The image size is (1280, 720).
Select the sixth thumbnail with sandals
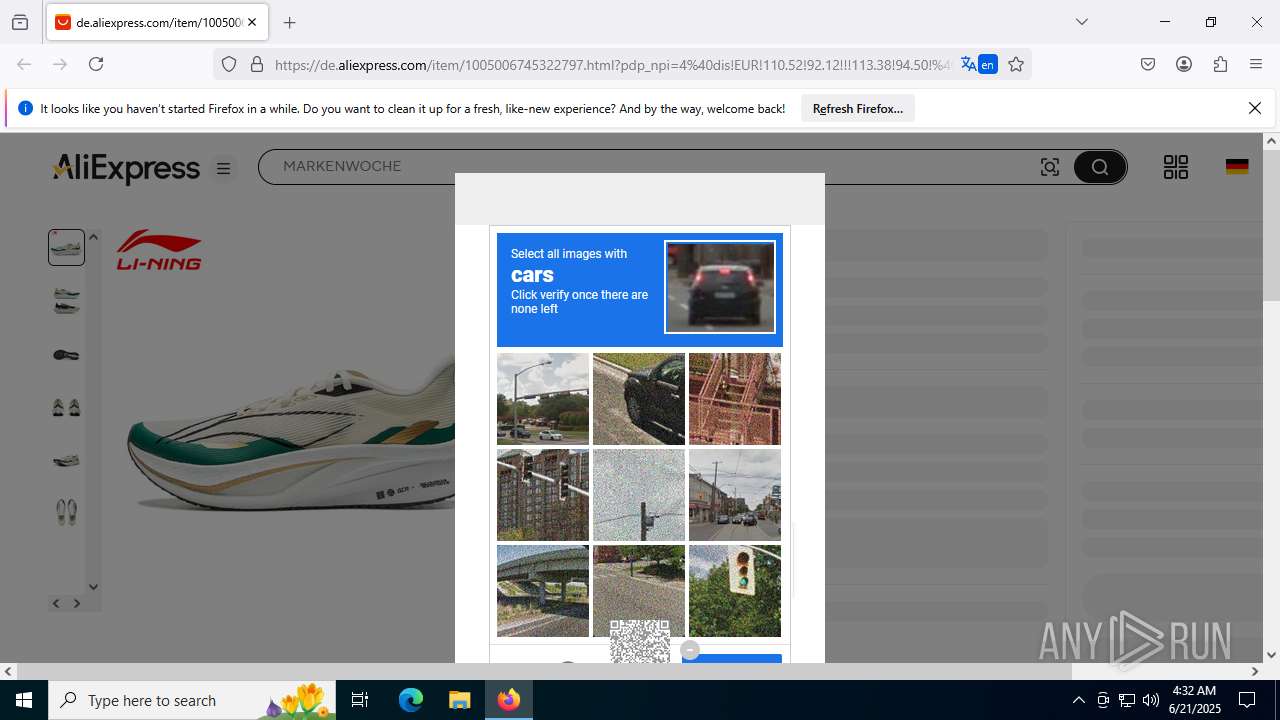tap(66, 512)
